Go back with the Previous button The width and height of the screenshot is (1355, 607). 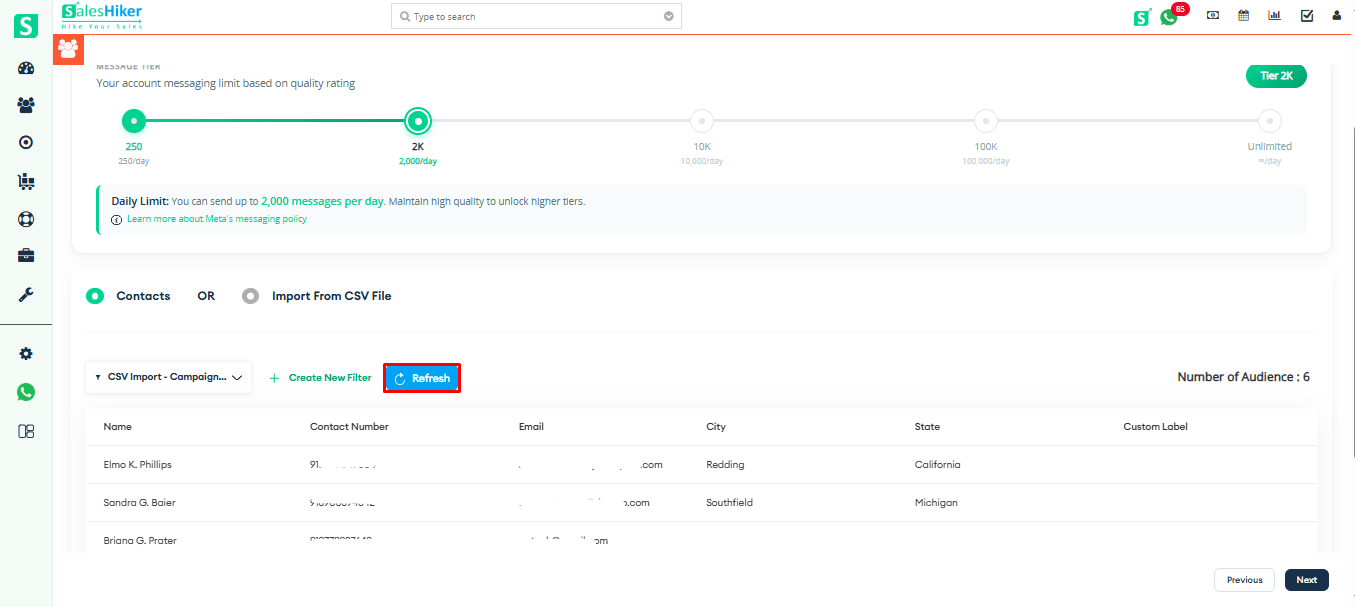[x=1244, y=580]
